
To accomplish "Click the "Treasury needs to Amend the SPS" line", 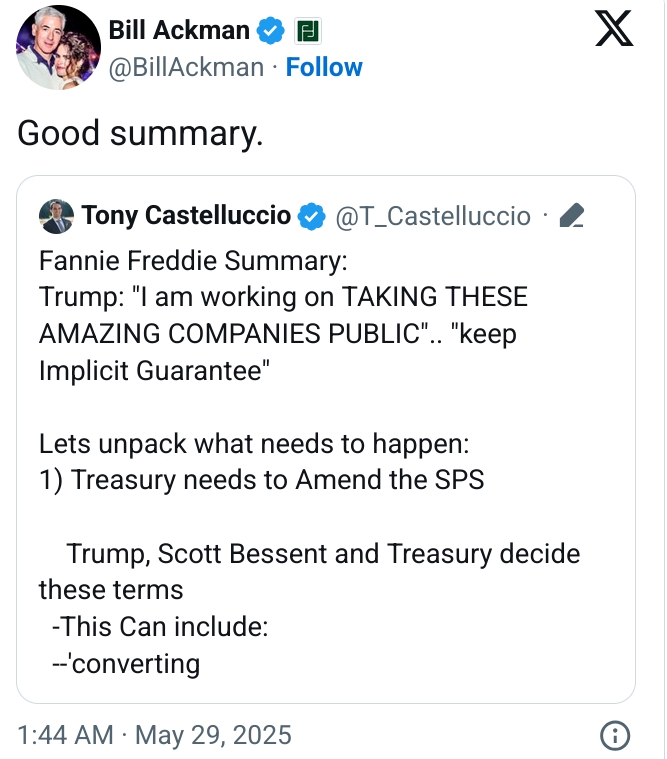I will tap(261, 479).
